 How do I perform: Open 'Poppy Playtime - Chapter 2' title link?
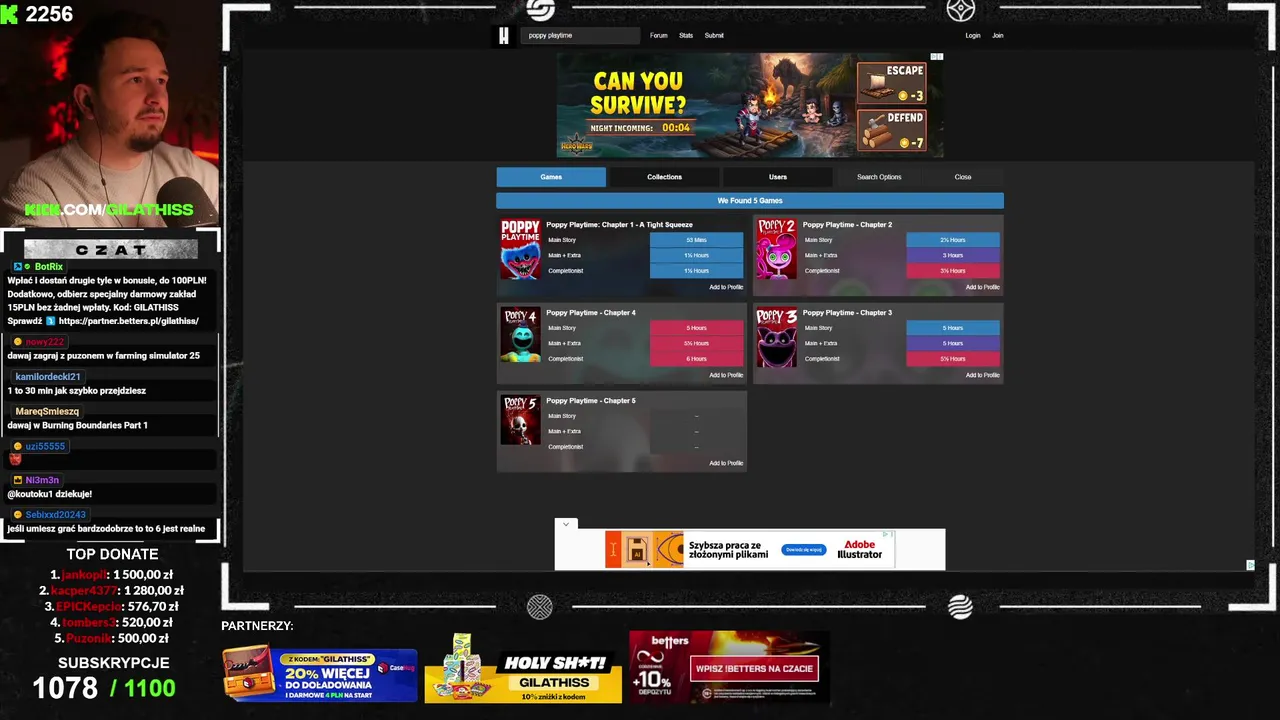847,225
